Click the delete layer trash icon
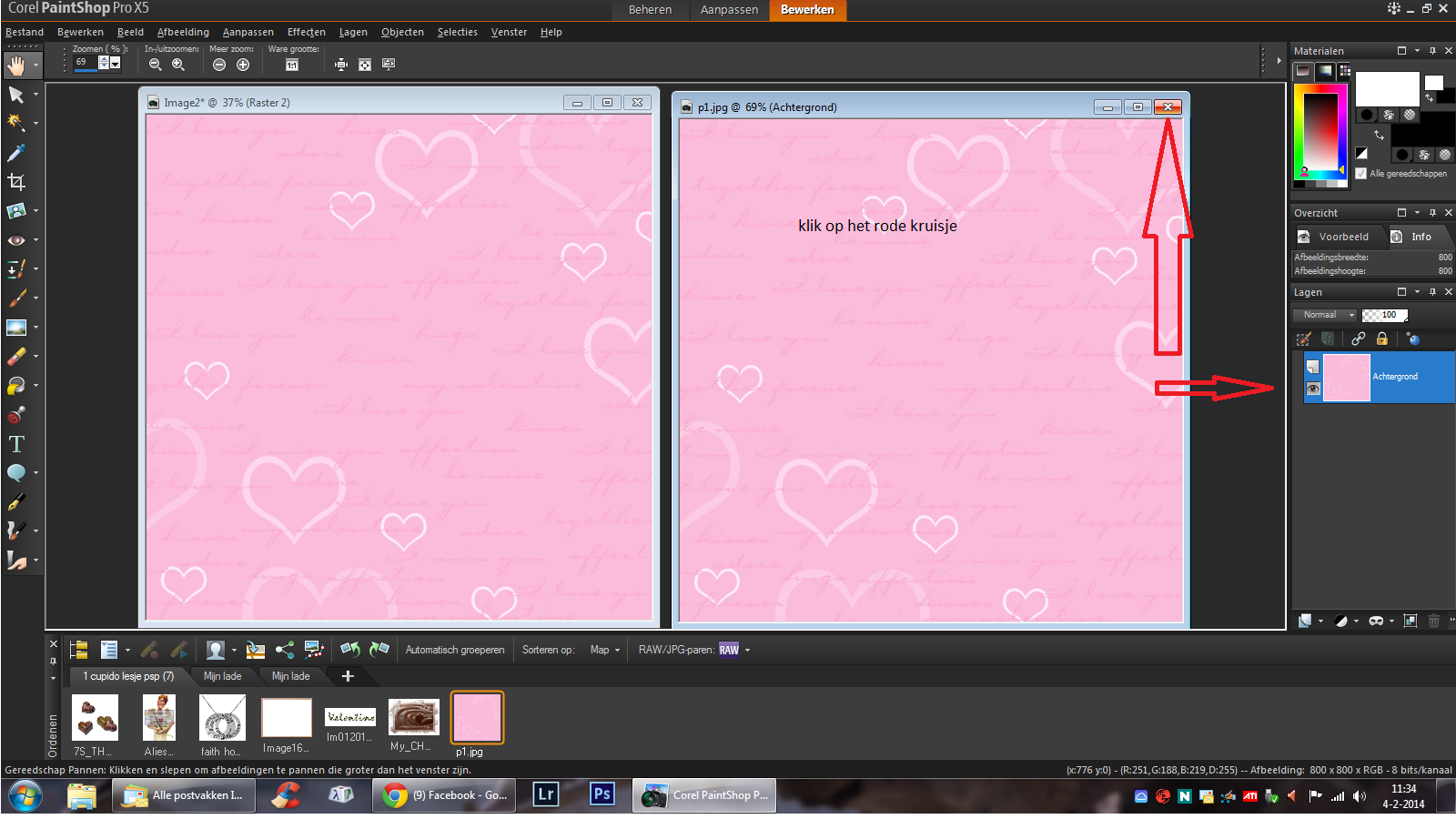Image resolution: width=1456 pixels, height=819 pixels. pos(1434,621)
